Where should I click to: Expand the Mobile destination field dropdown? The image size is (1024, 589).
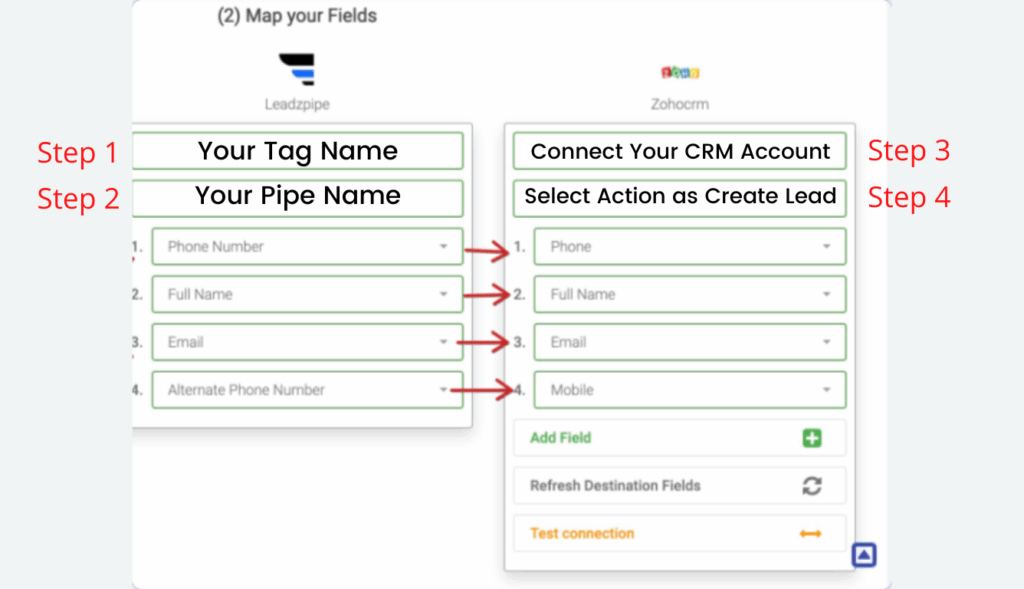pos(690,390)
